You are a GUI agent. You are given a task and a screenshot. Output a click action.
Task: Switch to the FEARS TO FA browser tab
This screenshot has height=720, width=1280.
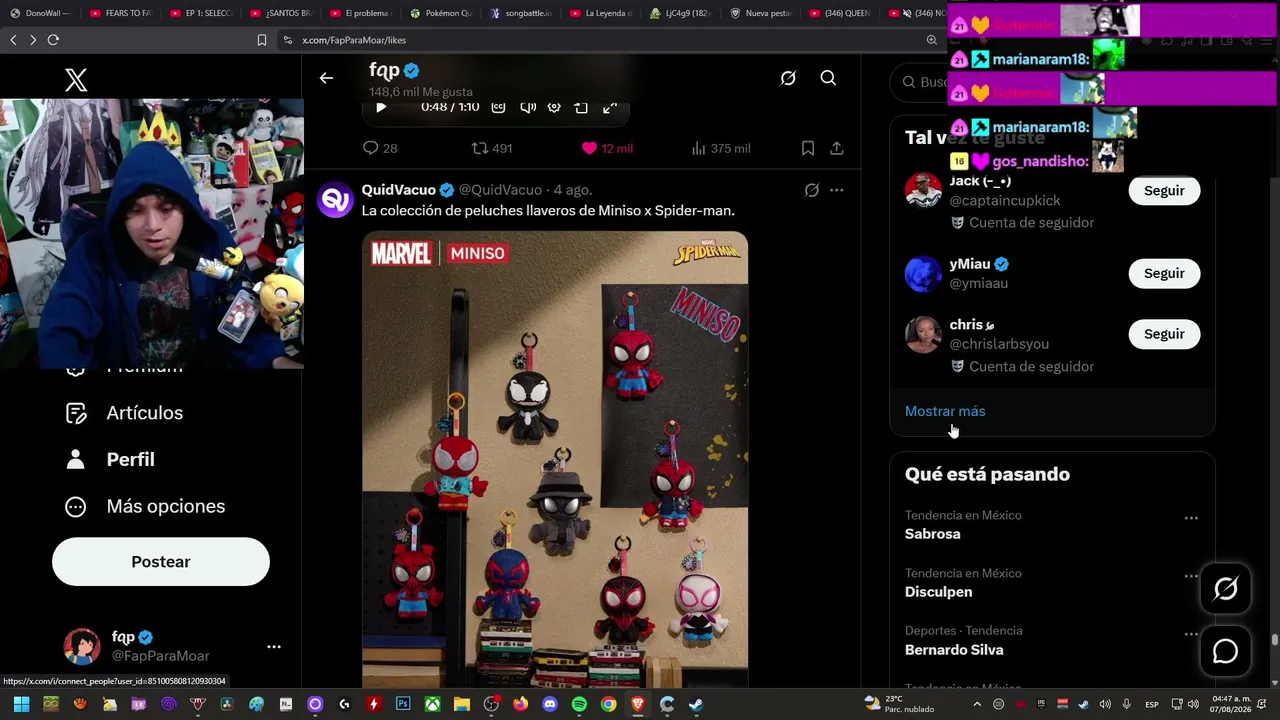click(121, 13)
